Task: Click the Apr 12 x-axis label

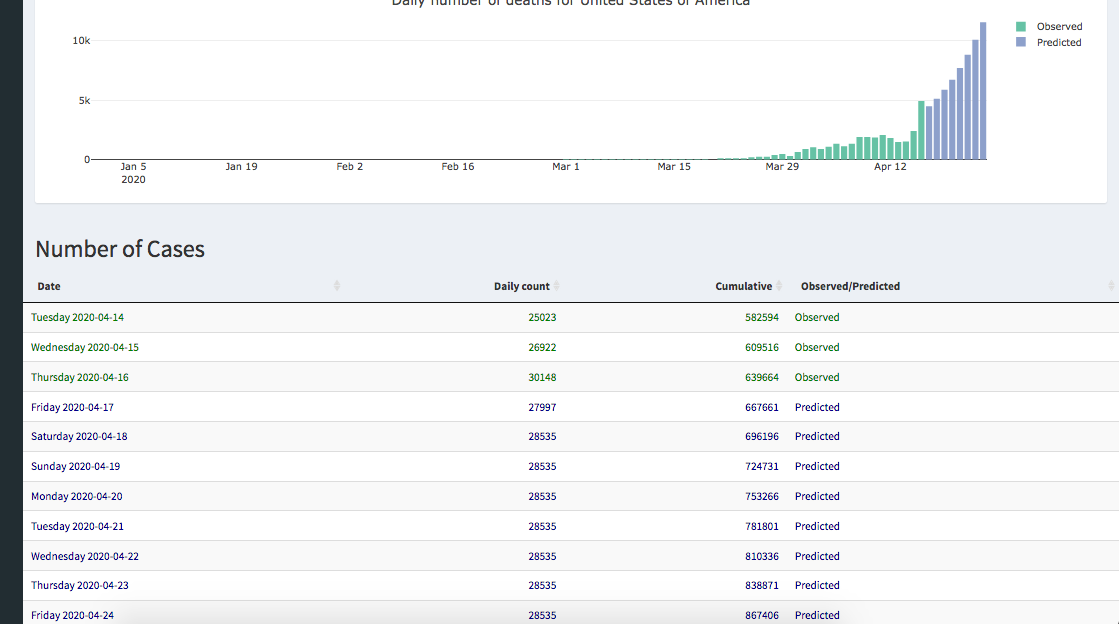Action: (890, 167)
